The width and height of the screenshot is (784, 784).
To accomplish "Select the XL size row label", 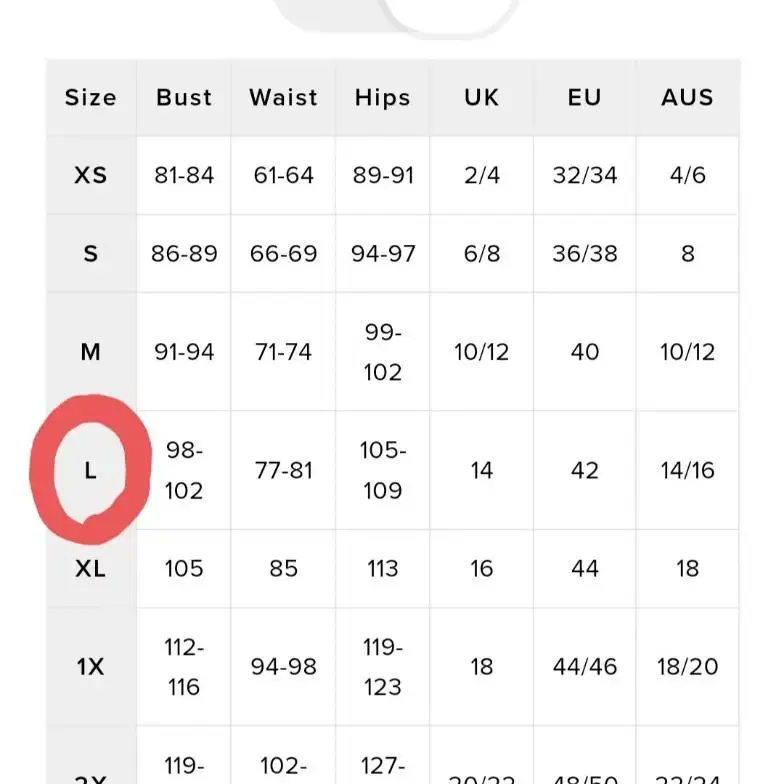I will click(x=90, y=568).
